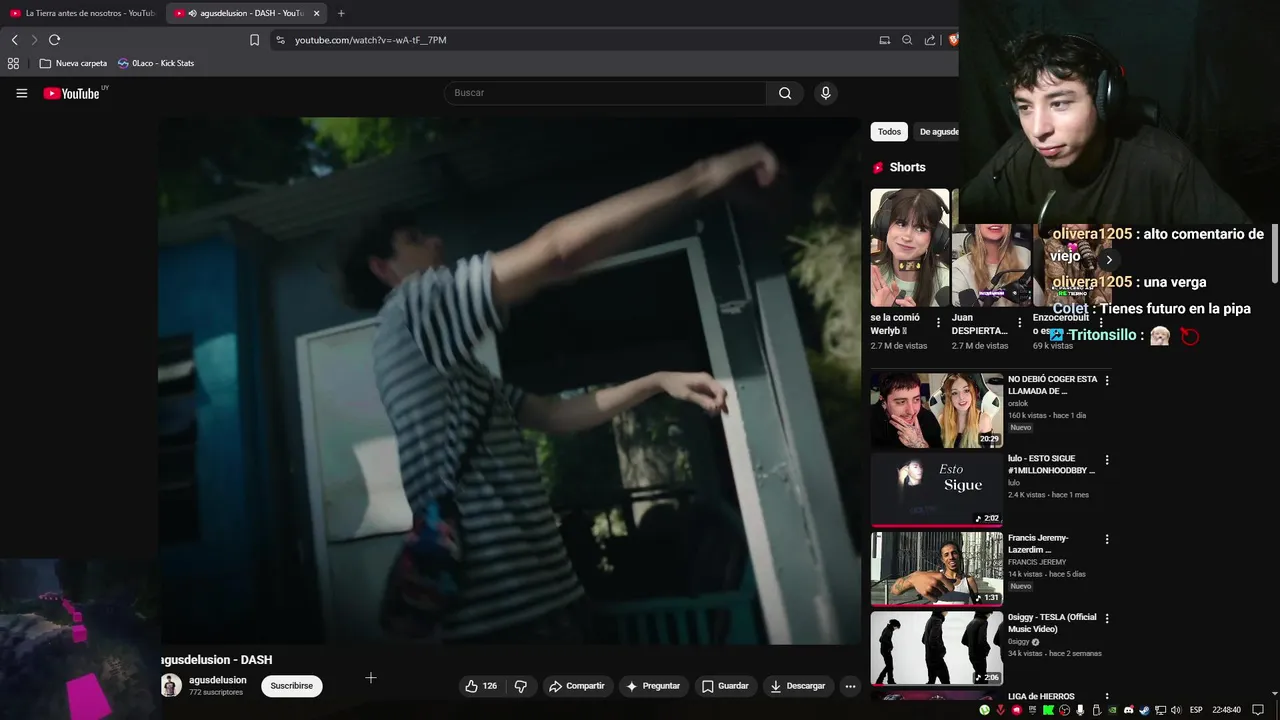Click the YouTube 'Buscar' search field
1280x720 pixels.
(x=605, y=93)
